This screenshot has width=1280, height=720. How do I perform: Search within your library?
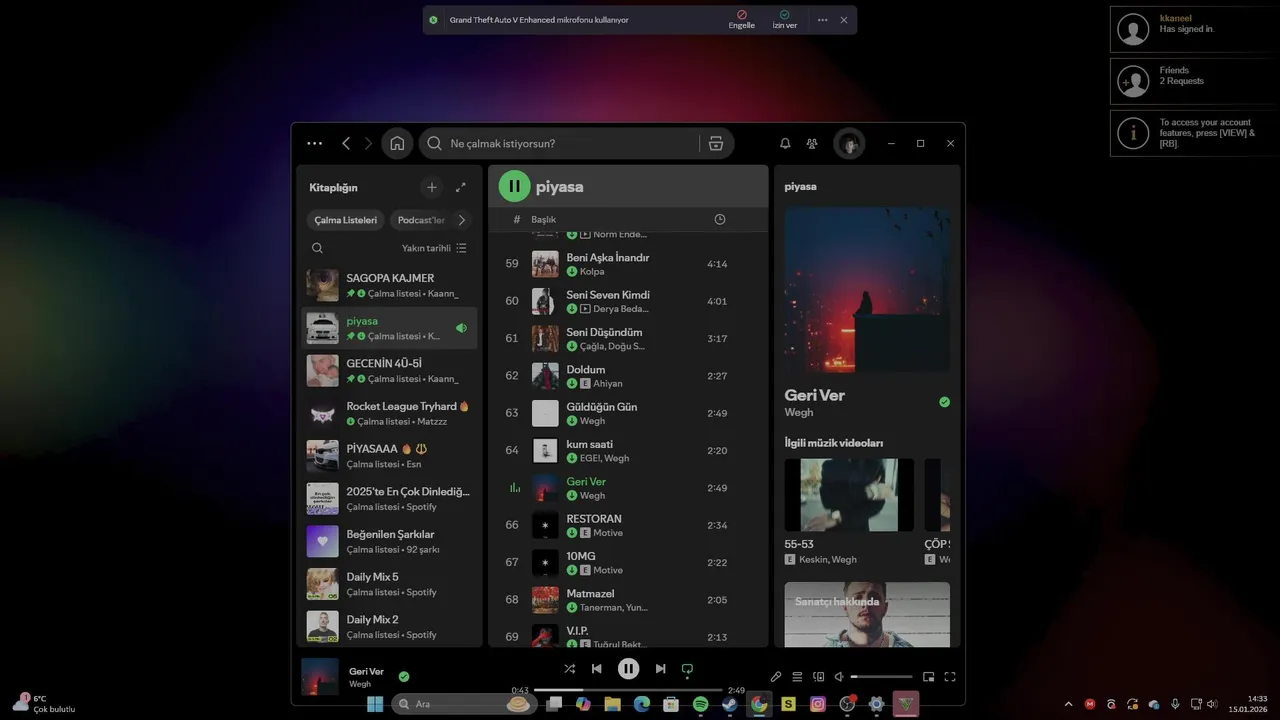tap(317, 248)
